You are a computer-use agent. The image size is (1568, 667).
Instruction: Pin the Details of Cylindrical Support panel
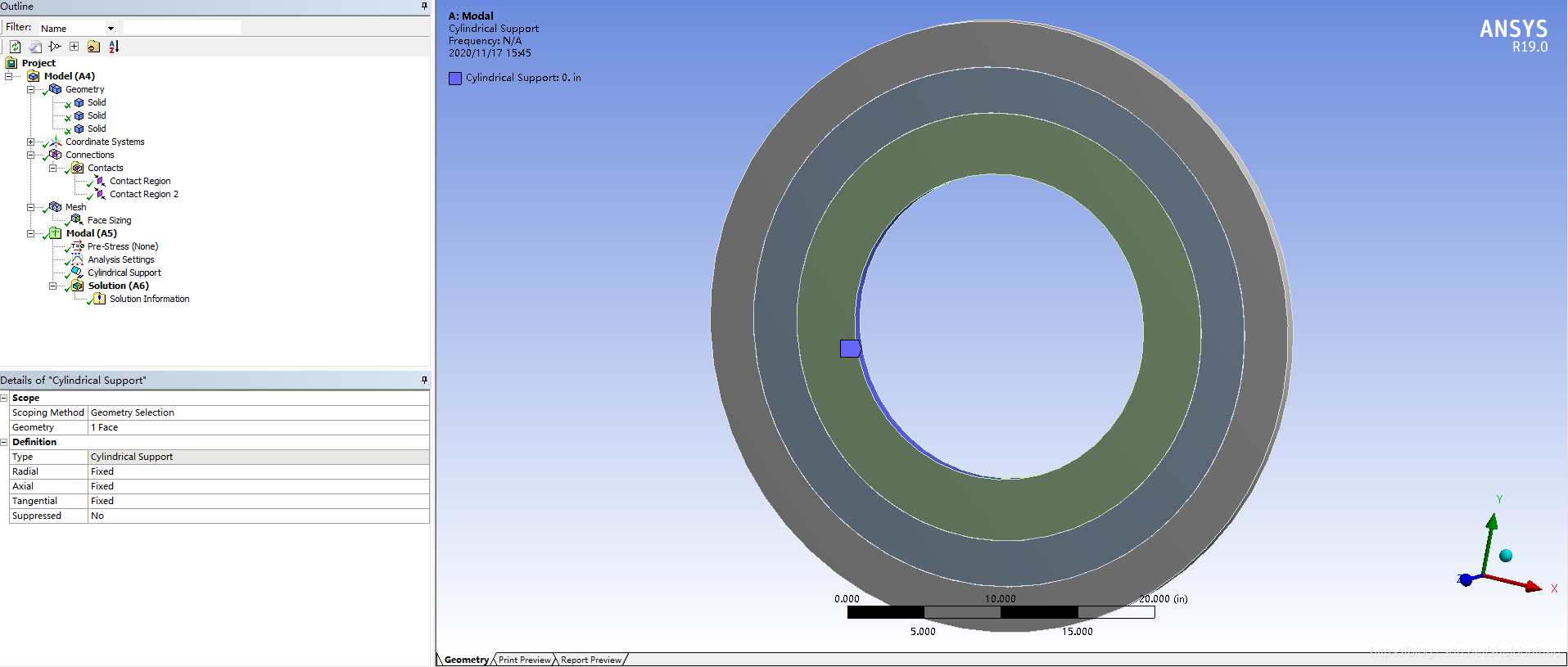424,380
